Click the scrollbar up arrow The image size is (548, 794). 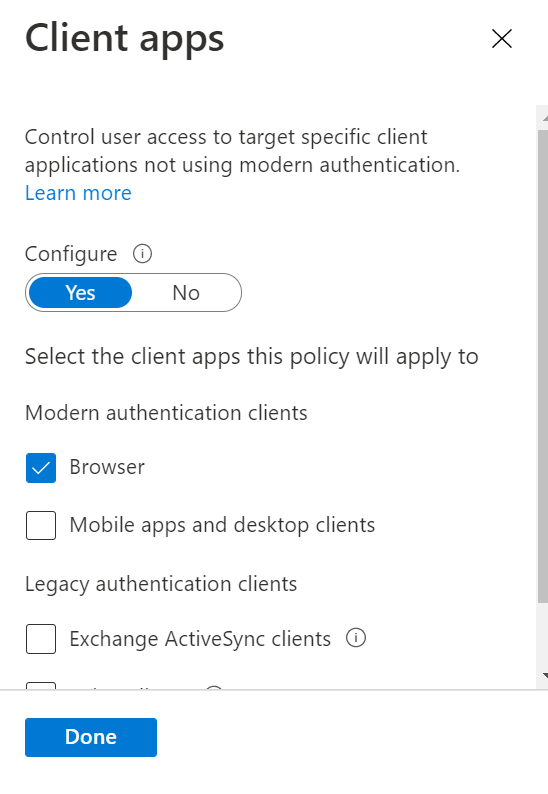coord(544,118)
